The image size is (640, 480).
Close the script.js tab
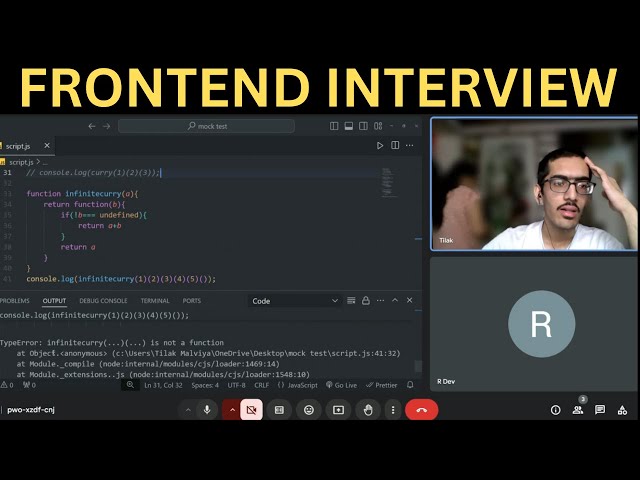click(x=47, y=146)
